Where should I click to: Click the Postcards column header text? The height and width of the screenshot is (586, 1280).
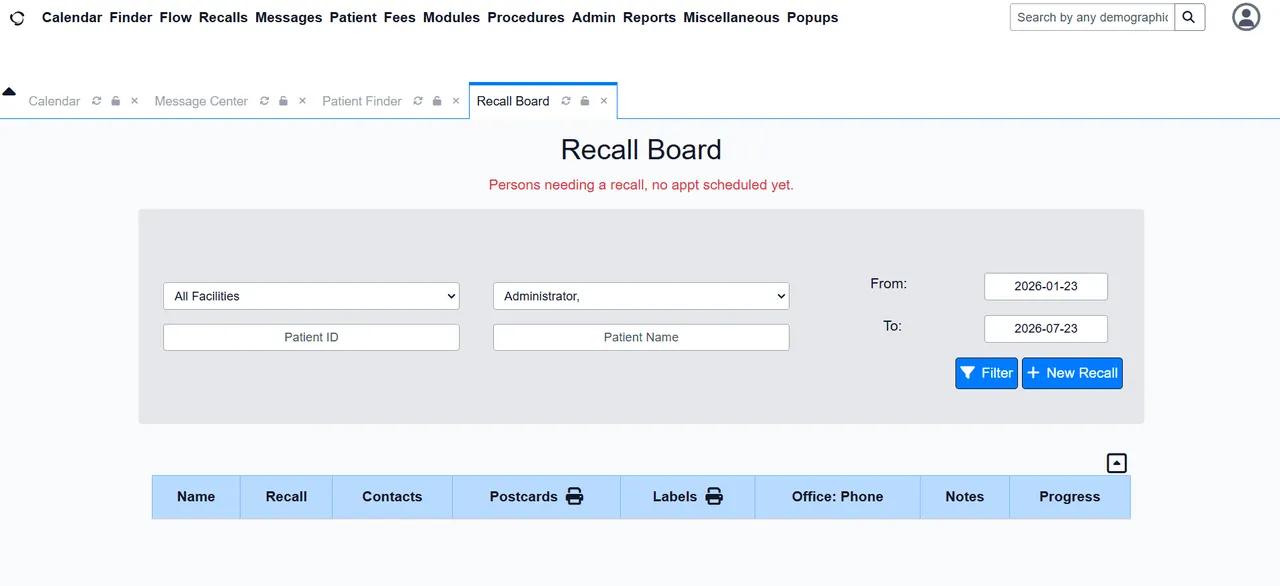[x=523, y=496]
